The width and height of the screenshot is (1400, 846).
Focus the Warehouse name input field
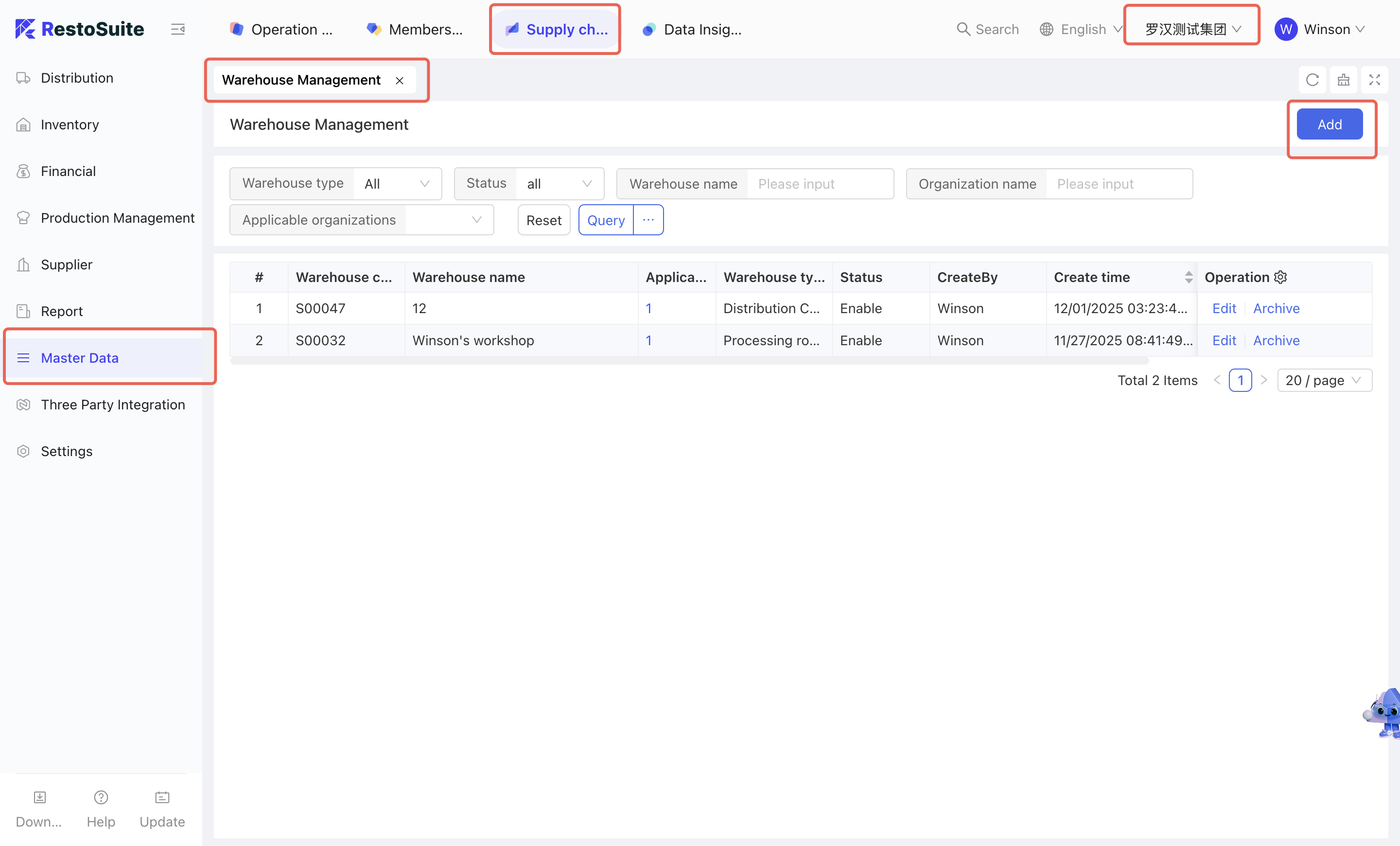(819, 183)
